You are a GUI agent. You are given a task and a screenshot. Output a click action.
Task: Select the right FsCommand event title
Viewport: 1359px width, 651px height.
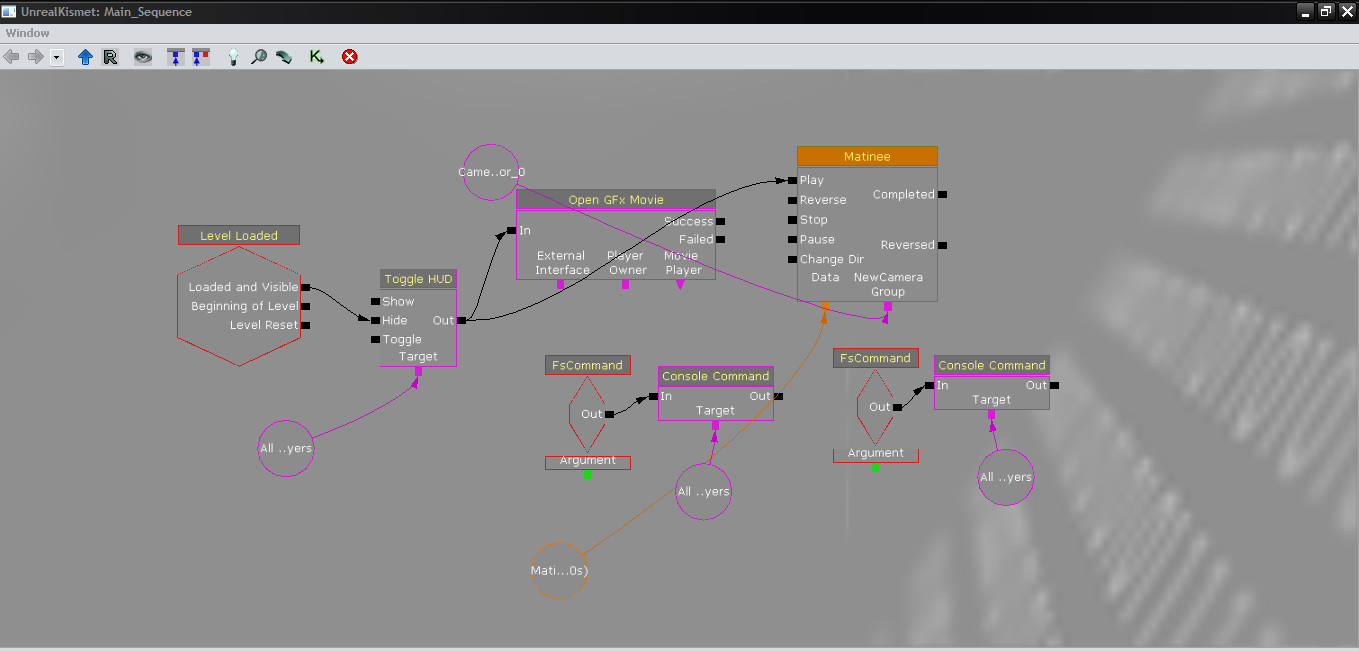click(x=876, y=357)
